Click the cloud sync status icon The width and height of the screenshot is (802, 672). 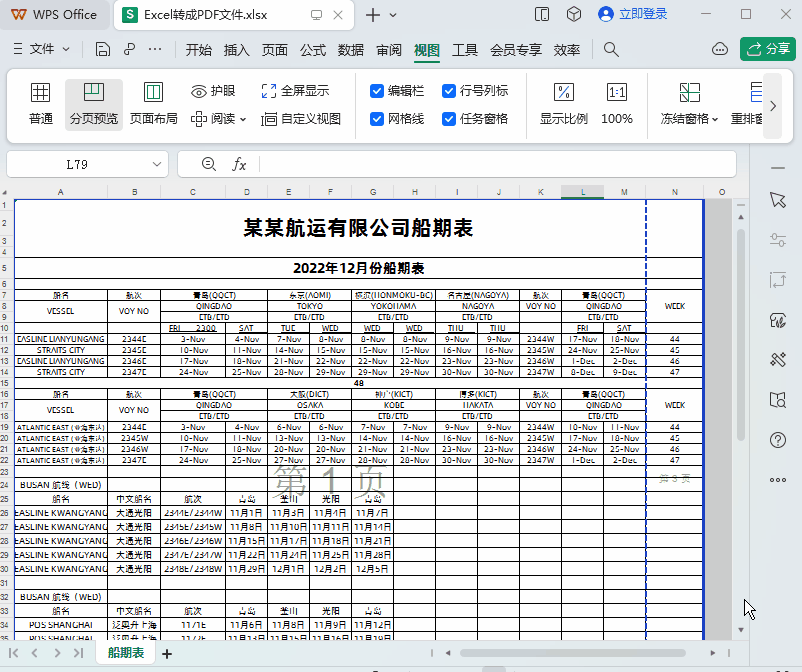tap(720, 49)
